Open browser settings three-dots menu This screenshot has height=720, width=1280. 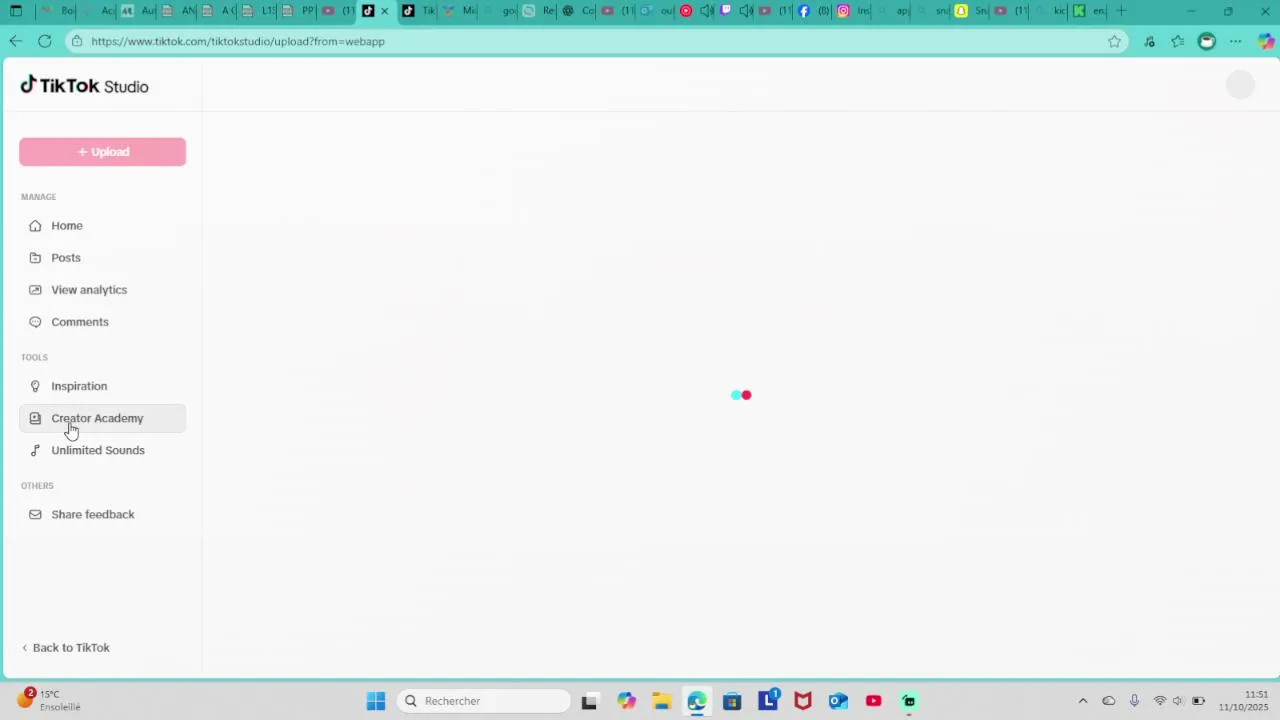click(x=1236, y=41)
